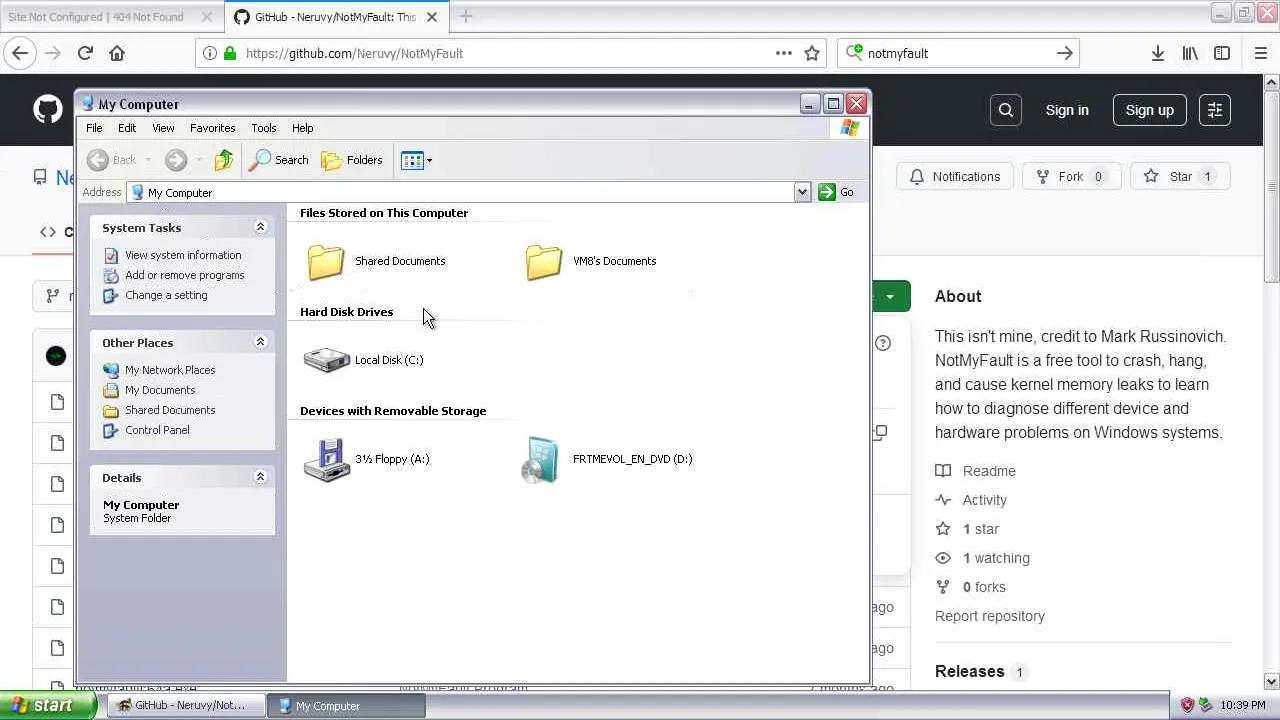The height and width of the screenshot is (720, 1280).
Task: Open the Shared Documents folder icon
Action: pos(326,262)
